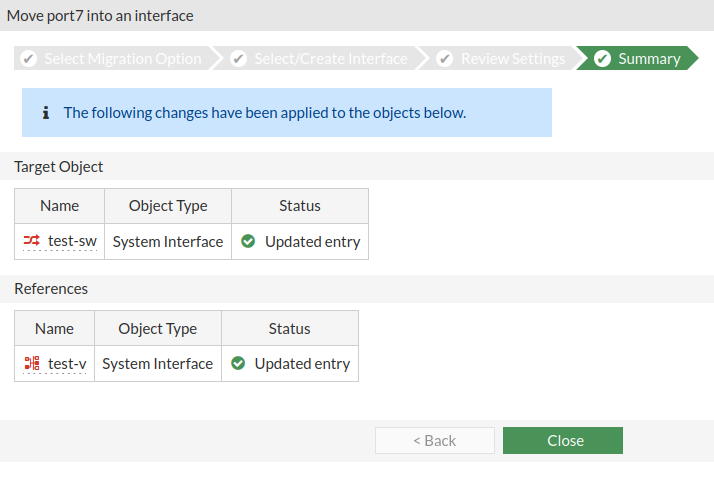Click the Target Object Type column header
The width and height of the screenshot is (714, 478).
(168, 206)
